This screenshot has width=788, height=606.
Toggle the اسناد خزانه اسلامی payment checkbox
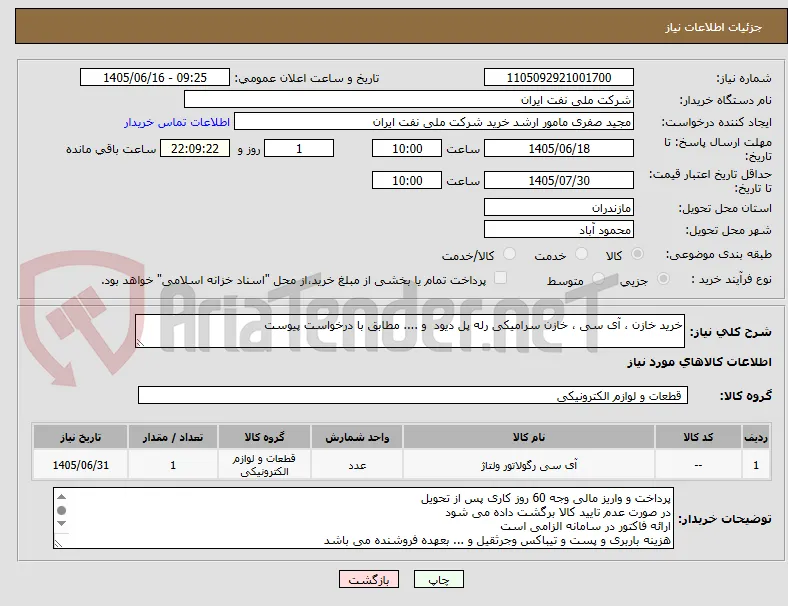pyautogui.click(x=500, y=278)
